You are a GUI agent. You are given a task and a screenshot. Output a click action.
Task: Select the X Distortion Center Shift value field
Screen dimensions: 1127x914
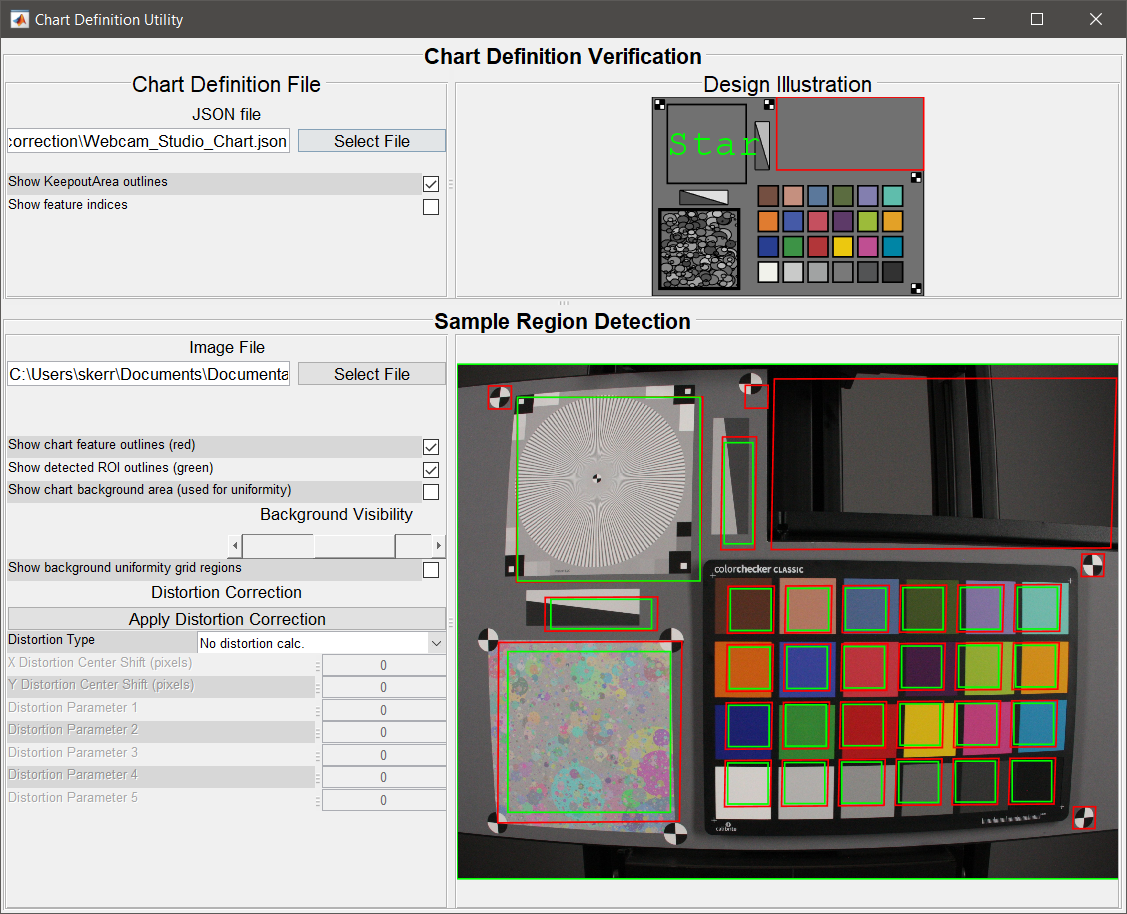pyautogui.click(x=384, y=664)
